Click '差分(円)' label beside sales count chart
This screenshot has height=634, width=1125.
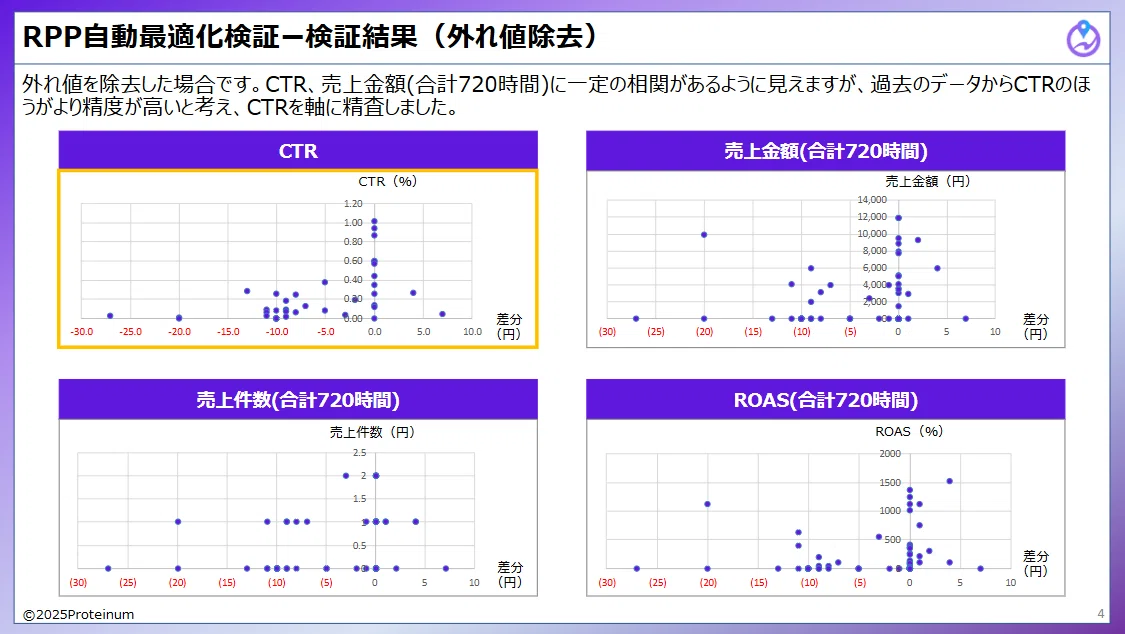(x=509, y=574)
